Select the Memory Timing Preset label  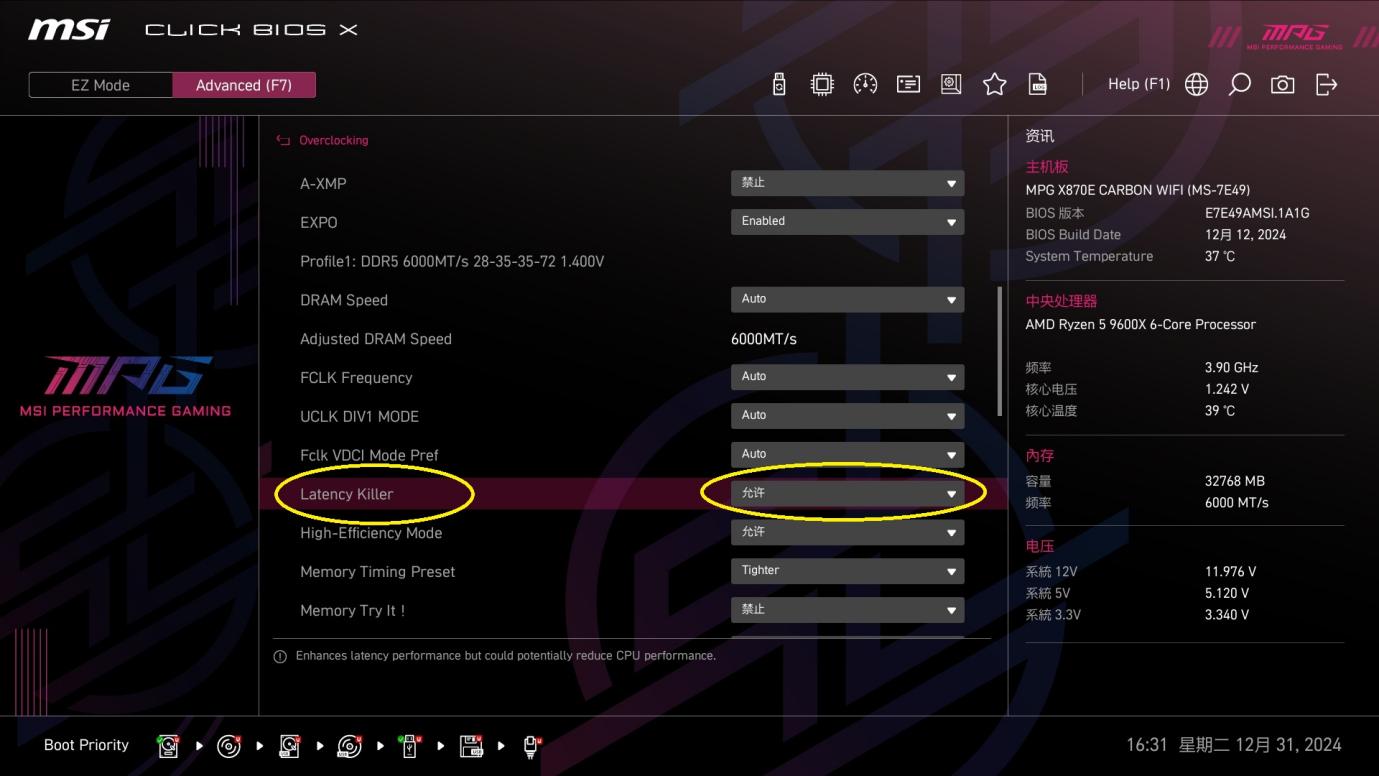(x=378, y=572)
